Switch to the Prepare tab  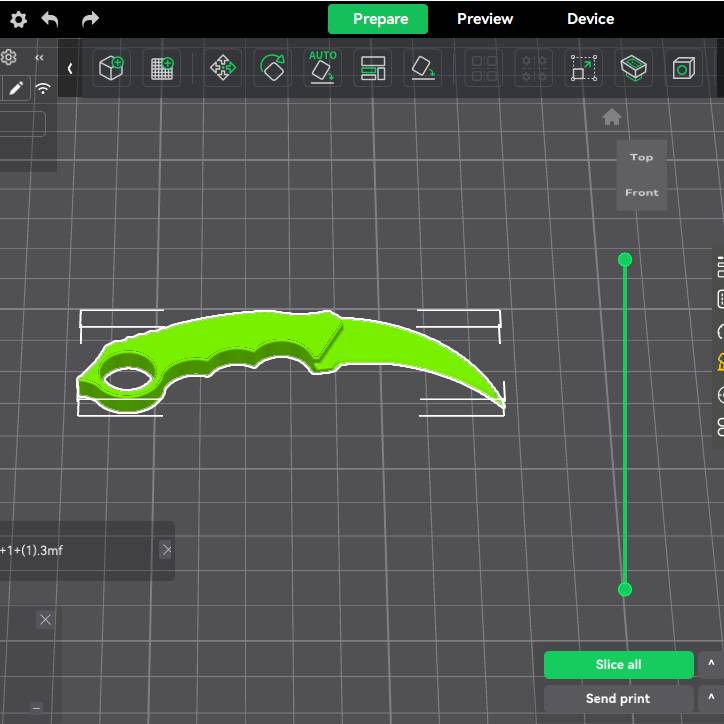tap(378, 19)
